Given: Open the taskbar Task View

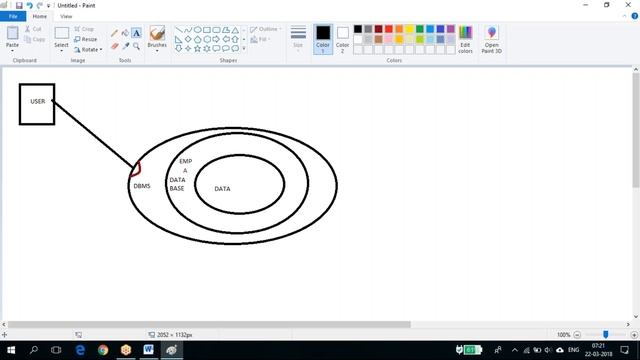Looking at the screenshot, I should (56, 350).
